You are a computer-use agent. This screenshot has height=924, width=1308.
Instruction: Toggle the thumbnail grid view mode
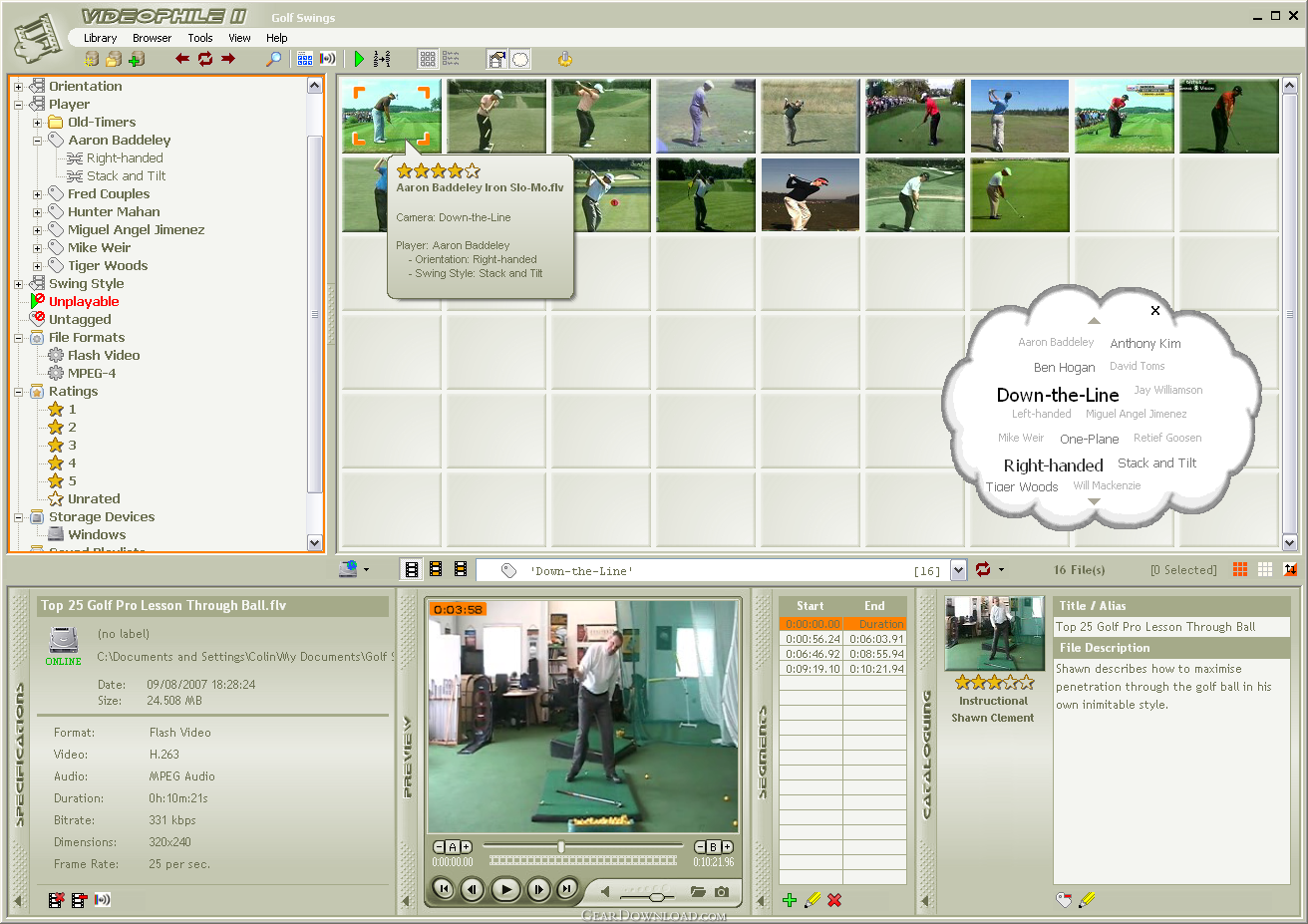427,59
